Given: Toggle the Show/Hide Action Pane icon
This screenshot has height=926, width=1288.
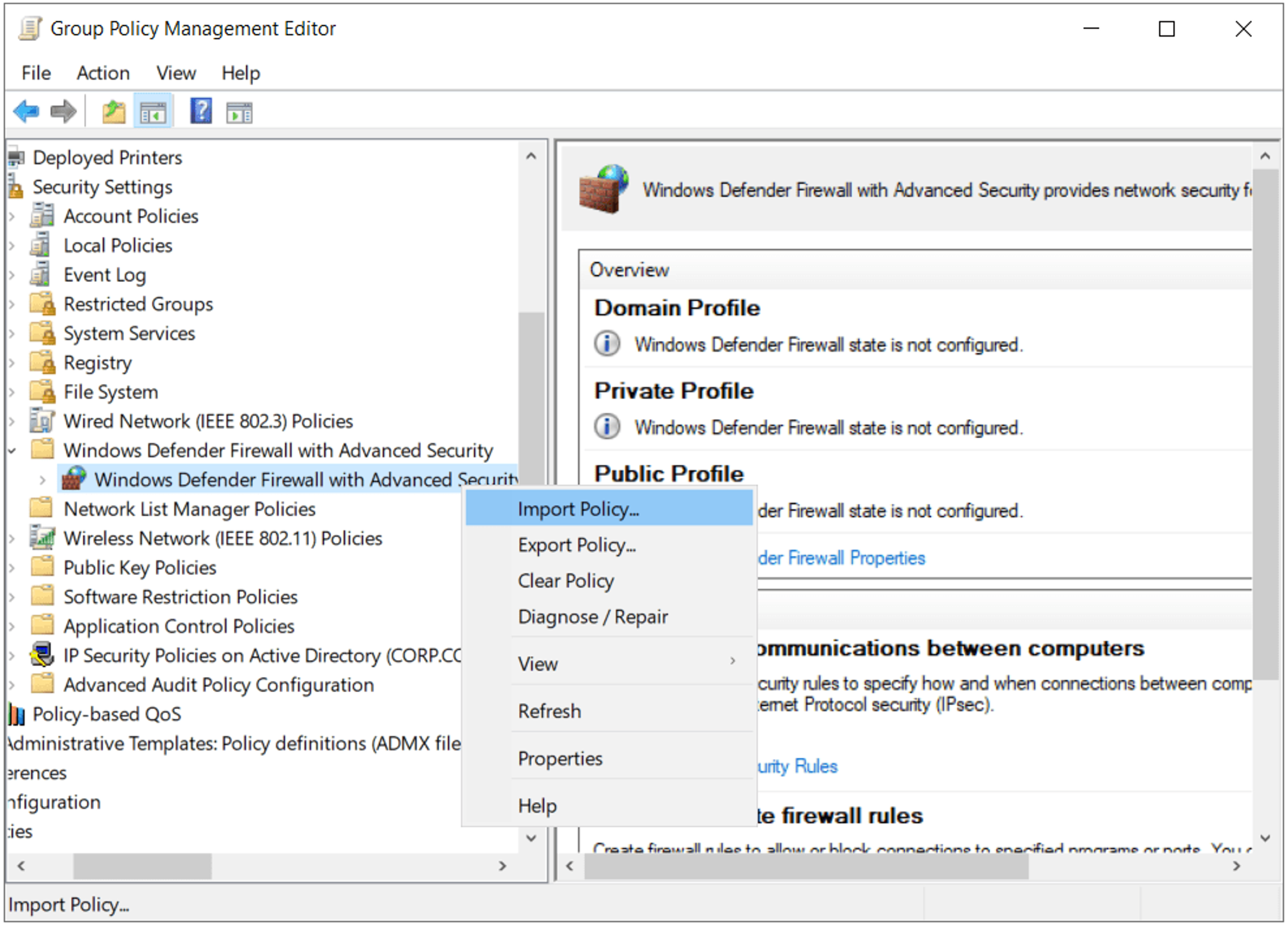Looking at the screenshot, I should (239, 112).
